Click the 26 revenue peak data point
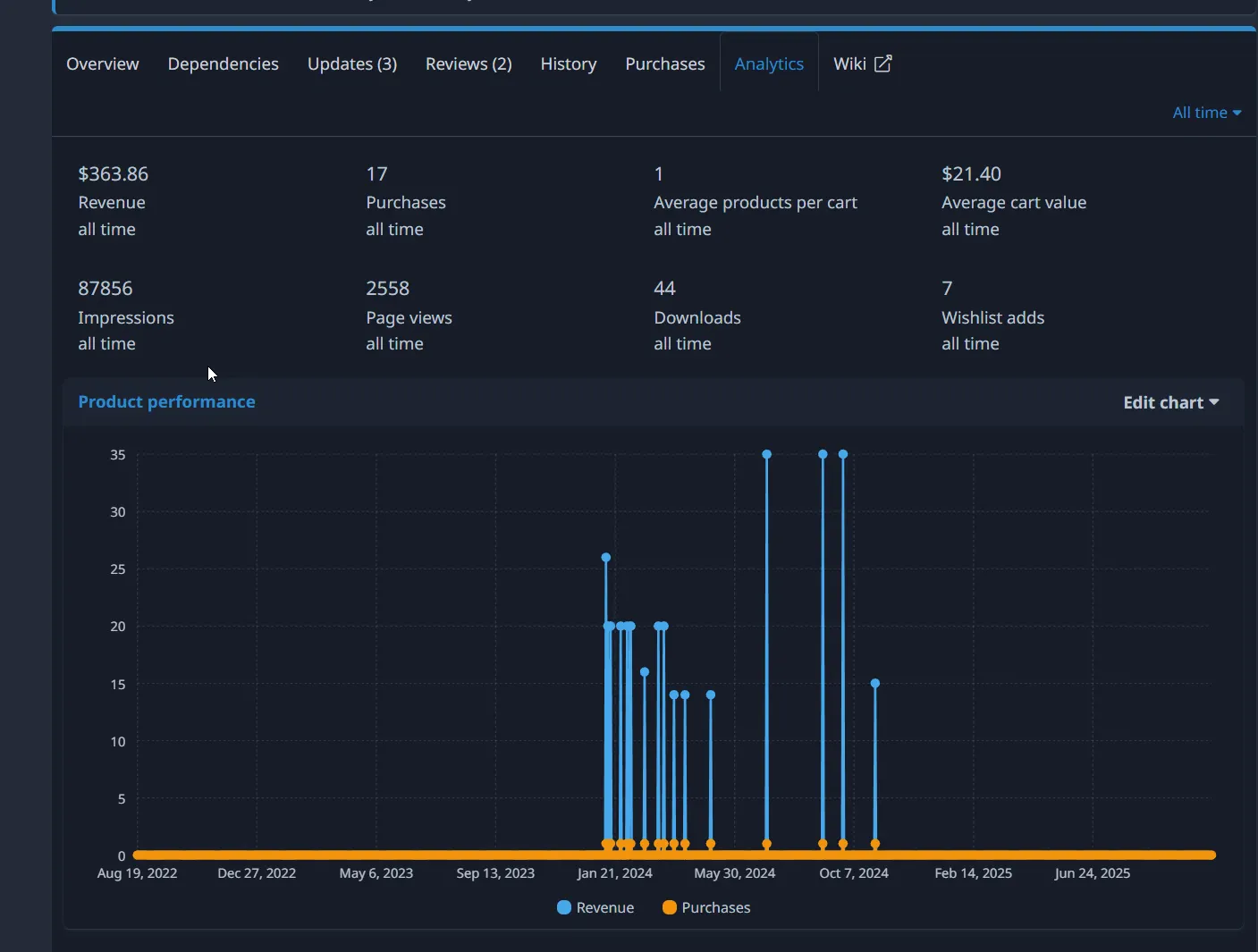Screen dimensions: 1258x952 606,558
